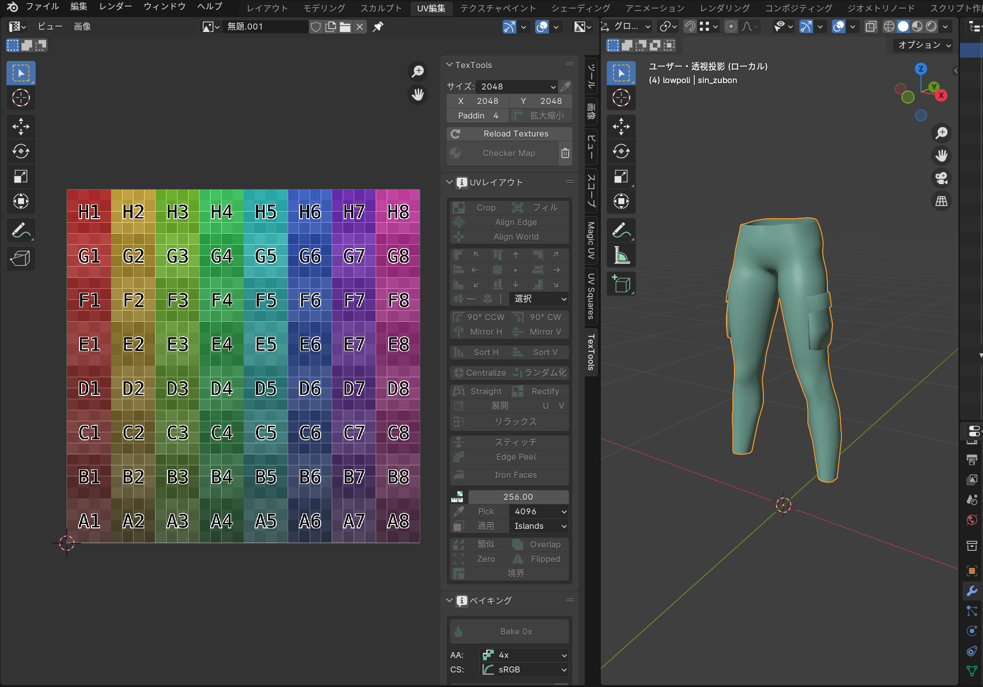This screenshot has width=983, height=687.
Task: Select the Add Cube tool in the 3D viewport
Action: [x=621, y=284]
